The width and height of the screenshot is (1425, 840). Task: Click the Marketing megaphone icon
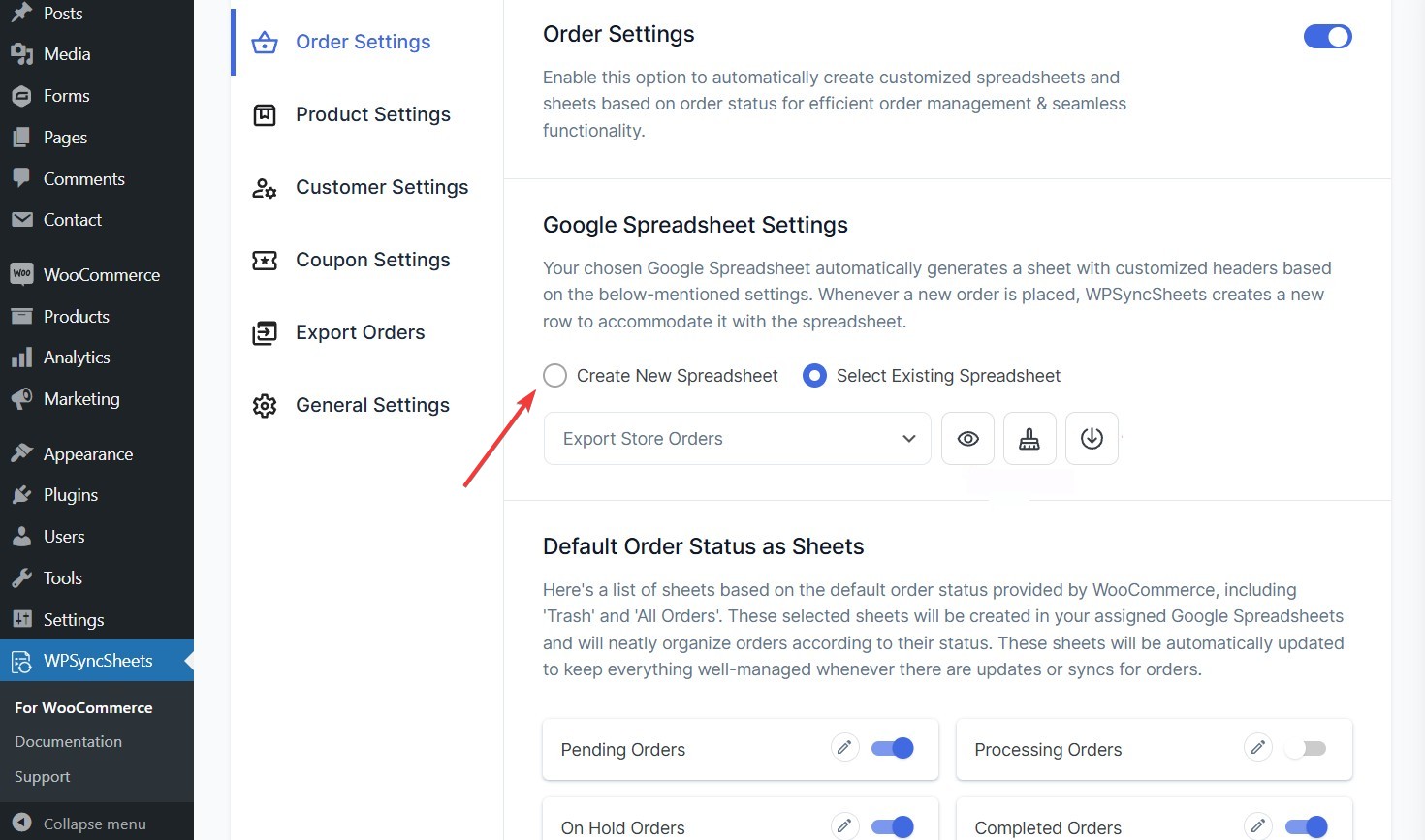(x=21, y=398)
